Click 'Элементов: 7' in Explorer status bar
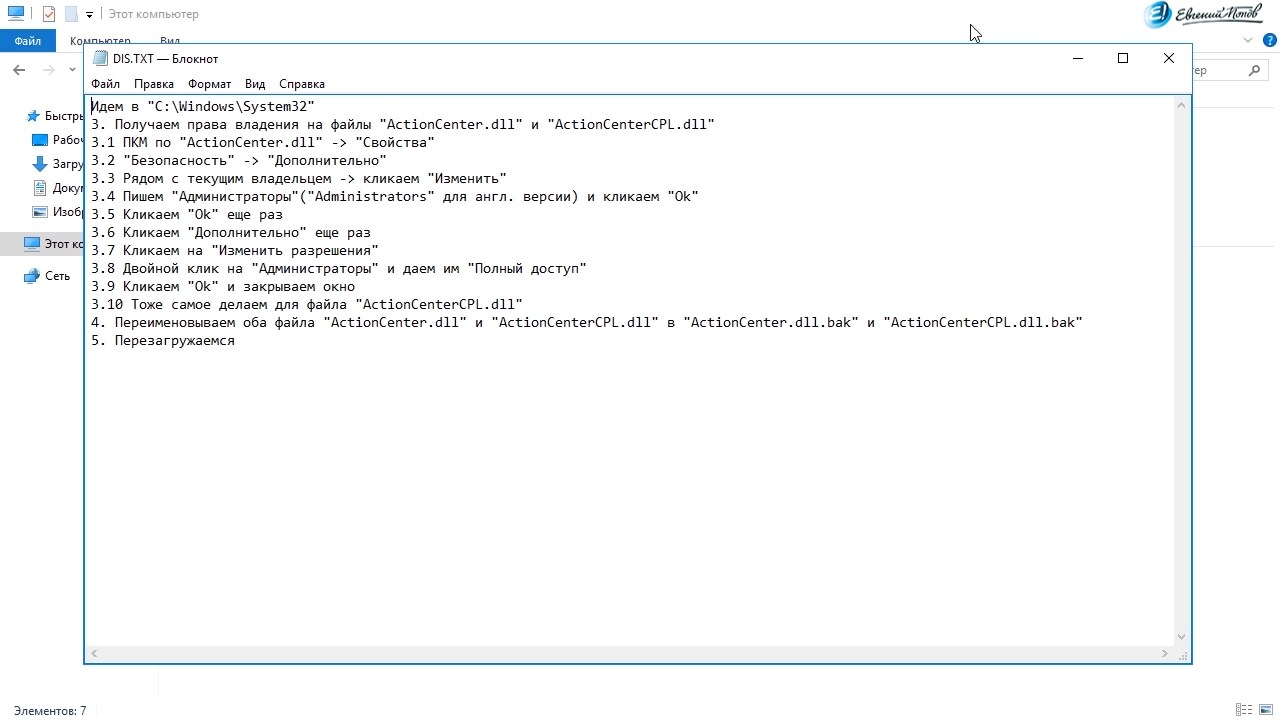The image size is (1280, 720). (50, 711)
